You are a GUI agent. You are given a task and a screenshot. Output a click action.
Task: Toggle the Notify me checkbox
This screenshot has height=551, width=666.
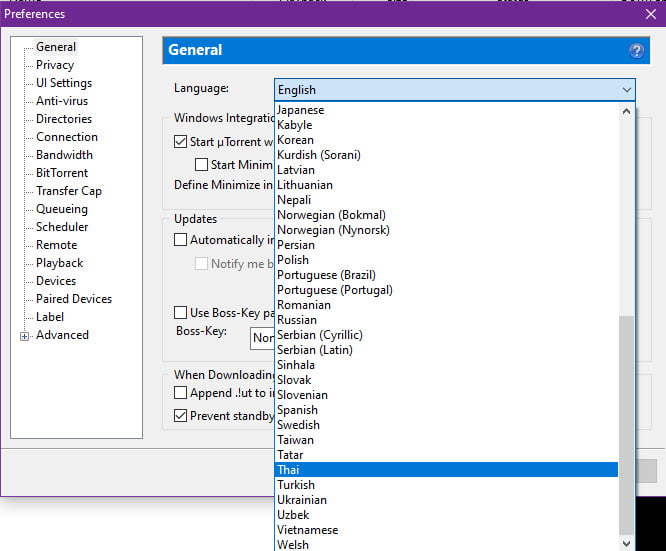(201, 263)
